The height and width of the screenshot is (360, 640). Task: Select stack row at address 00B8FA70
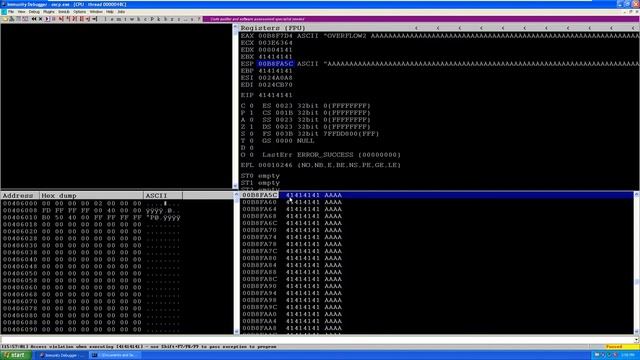[437, 230]
